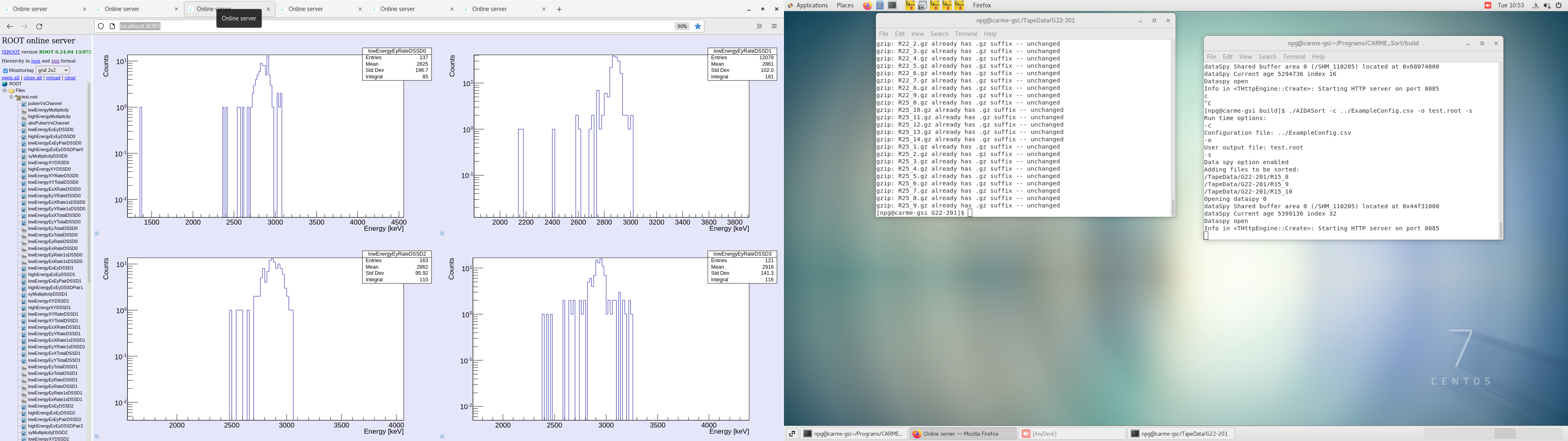The height and width of the screenshot is (441, 1568).
Task: Collapse the Files folder node
Action: 4,90
